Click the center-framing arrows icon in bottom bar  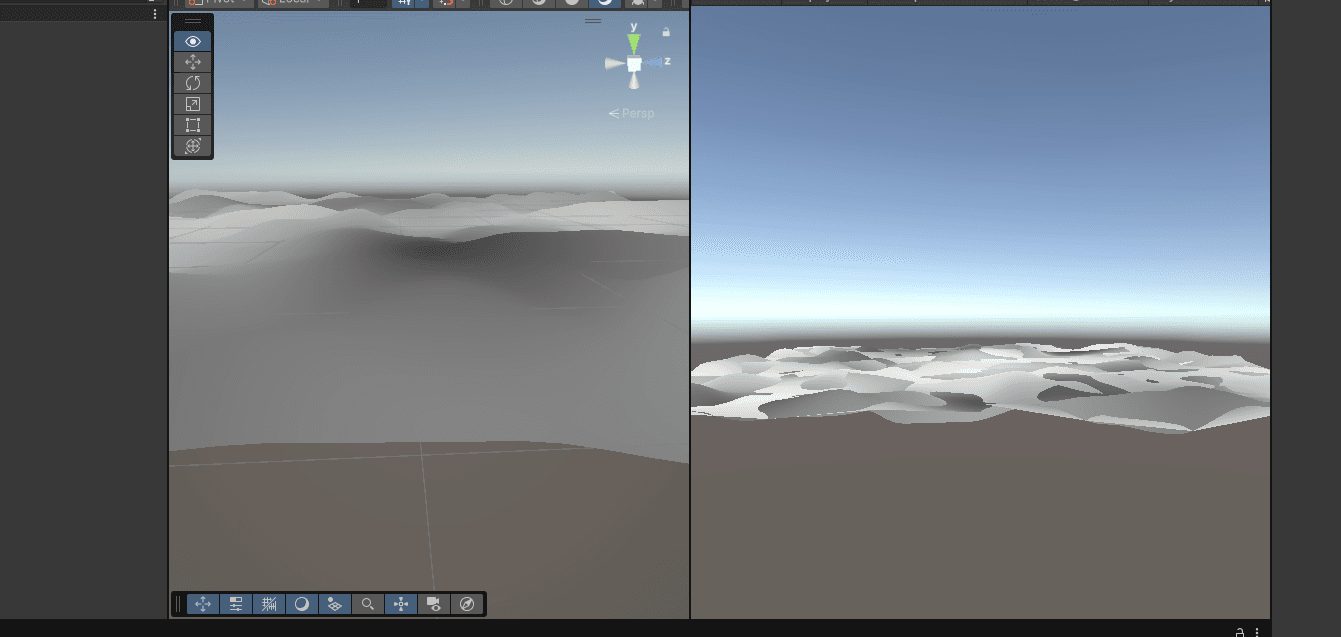pyautogui.click(x=401, y=604)
